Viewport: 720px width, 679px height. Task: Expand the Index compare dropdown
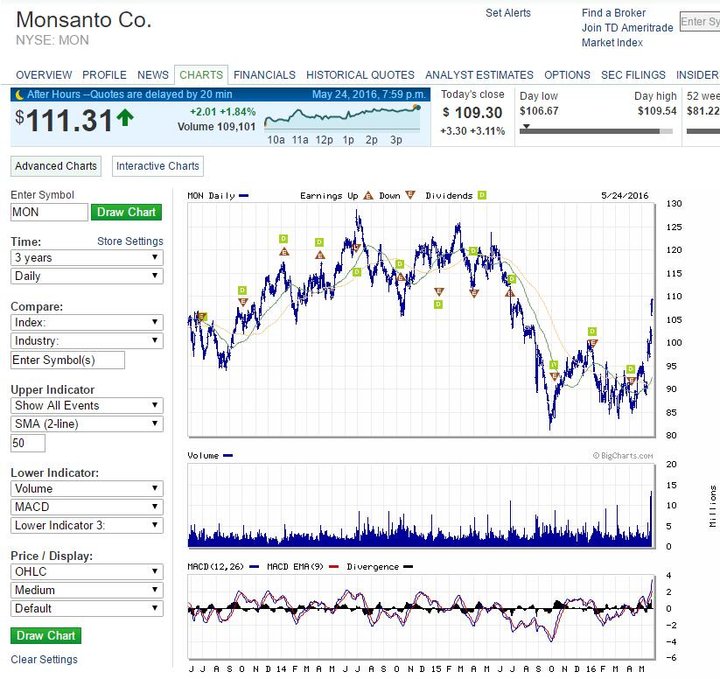point(87,322)
